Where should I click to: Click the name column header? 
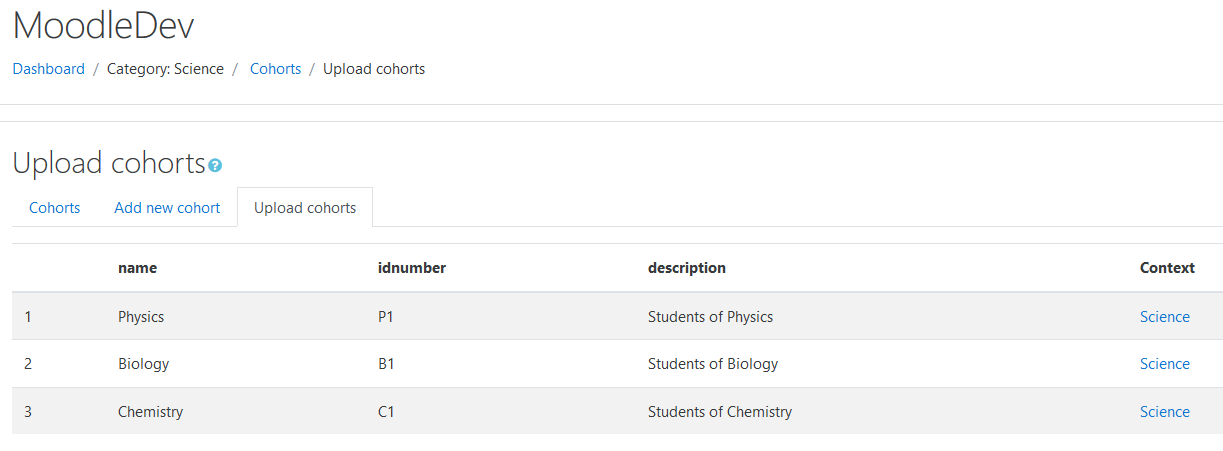pos(137,268)
